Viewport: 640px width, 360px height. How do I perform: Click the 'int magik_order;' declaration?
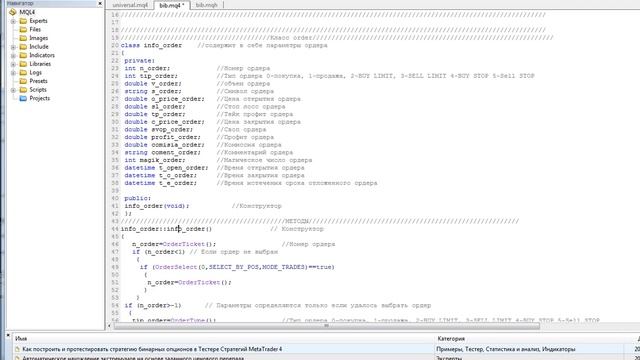pos(155,160)
